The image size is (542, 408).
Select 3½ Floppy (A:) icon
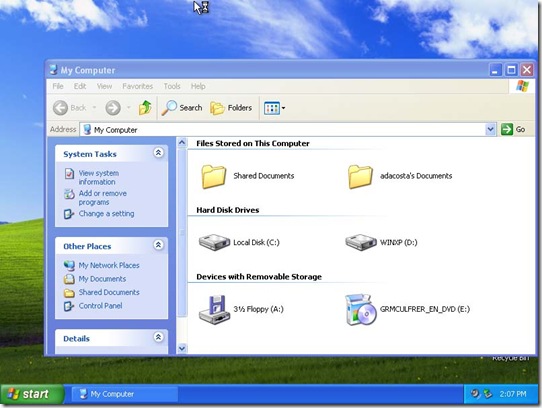click(x=214, y=309)
